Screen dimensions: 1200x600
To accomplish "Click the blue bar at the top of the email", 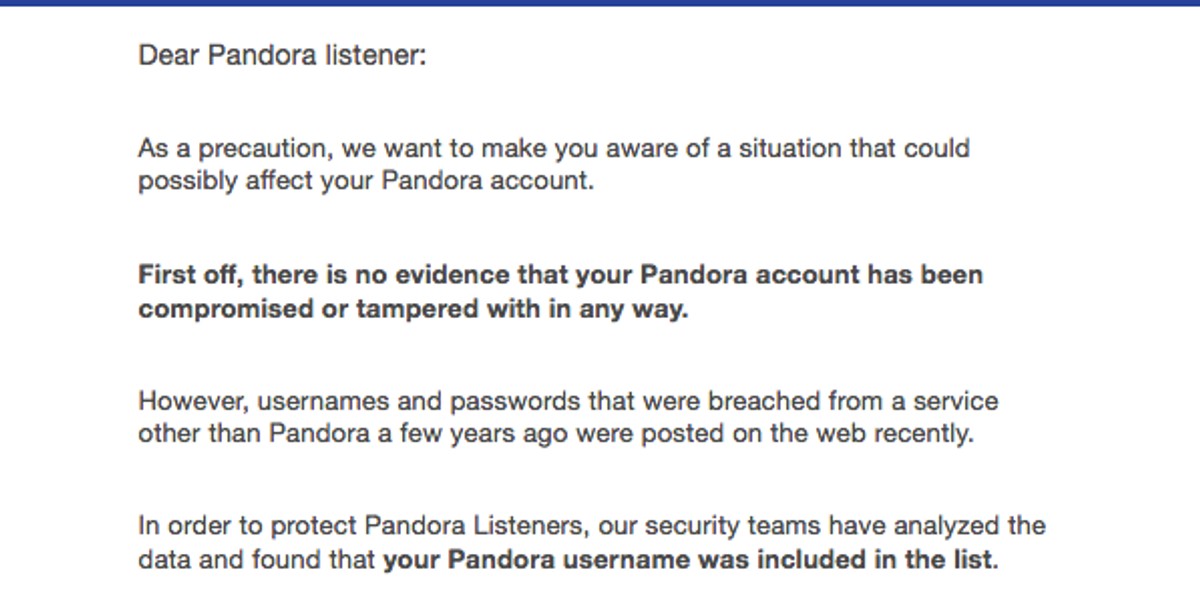I will coord(600,3).
